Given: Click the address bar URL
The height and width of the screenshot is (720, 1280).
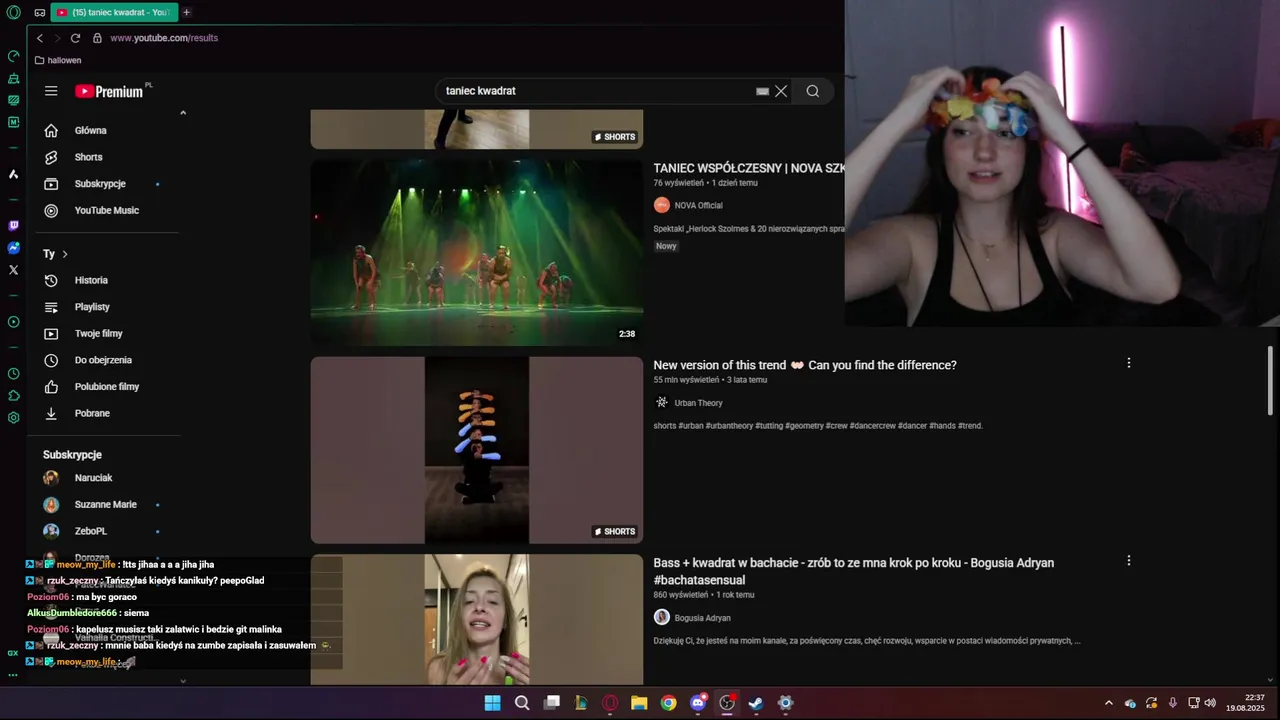Looking at the screenshot, I should coord(164,38).
